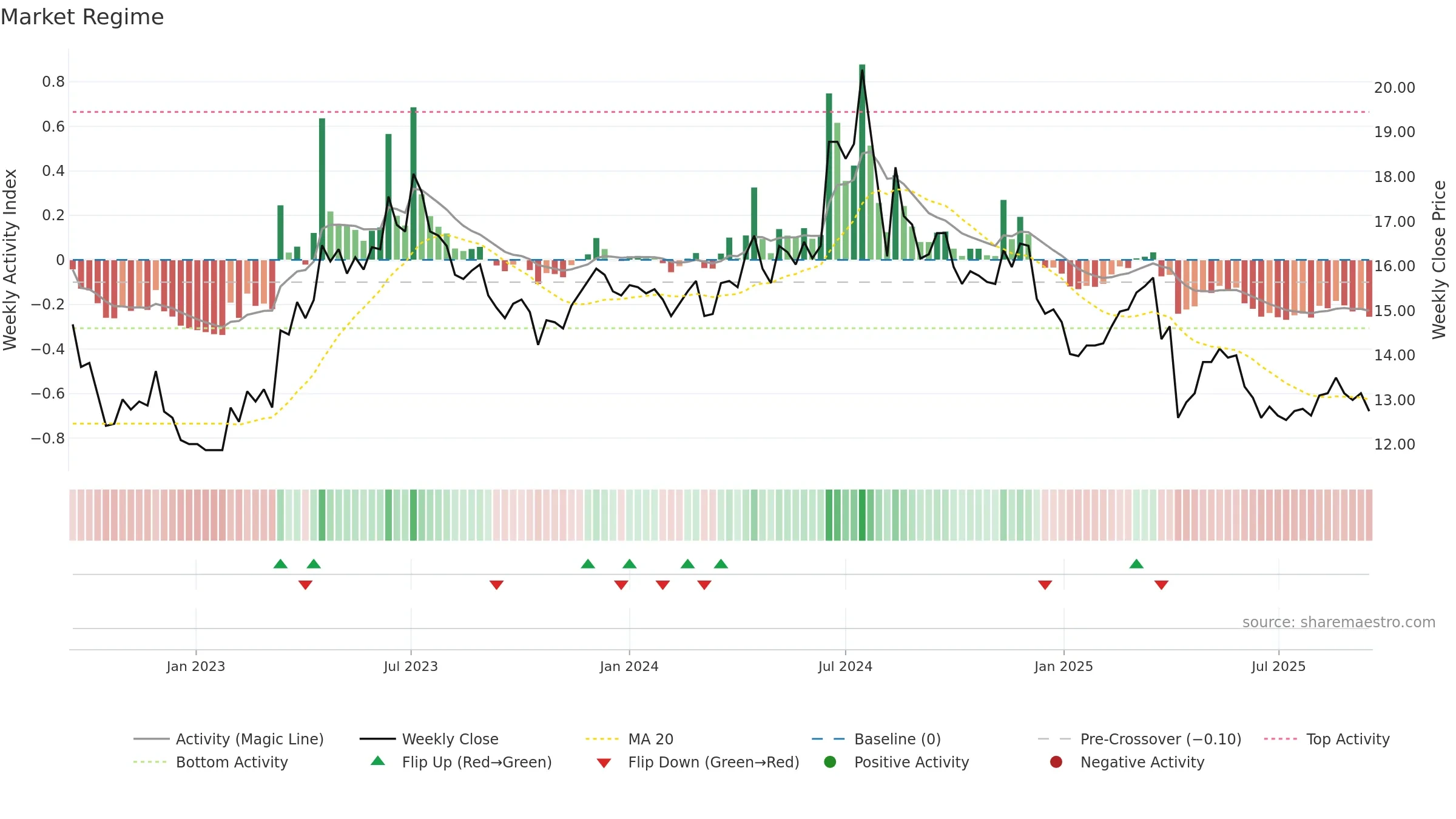Click the green triangle icon in the legend
The height and width of the screenshot is (819, 1456).
[378, 761]
